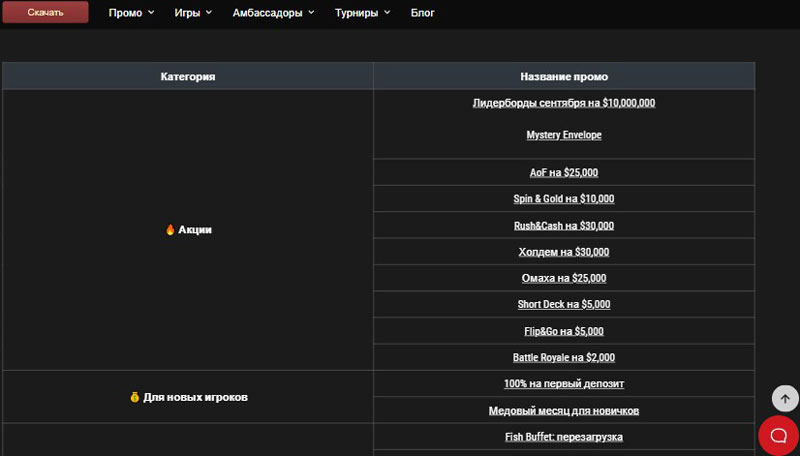This screenshot has height=456, width=800.
Task: Open Rush&Cash на $30,000 link
Action: point(563,225)
